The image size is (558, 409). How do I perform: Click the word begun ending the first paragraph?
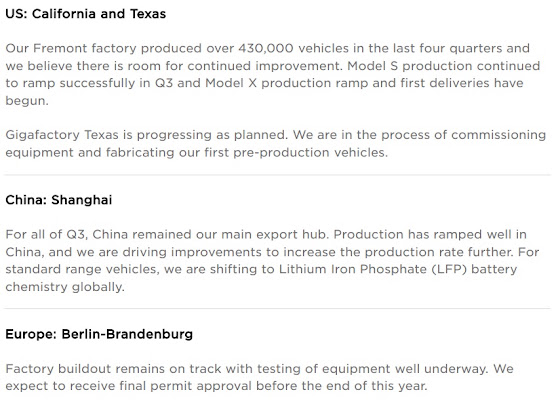click(27, 101)
